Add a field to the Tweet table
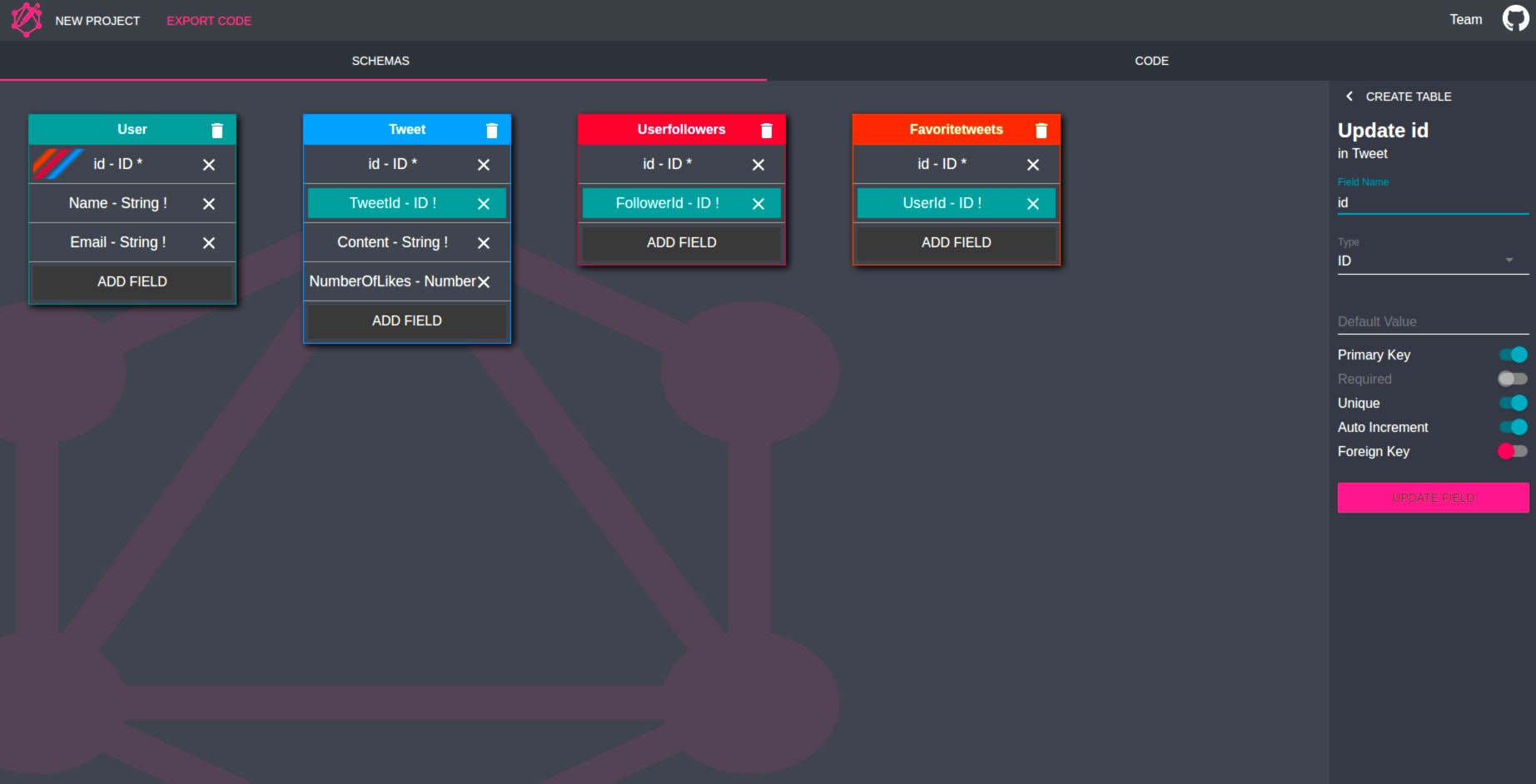 (405, 320)
